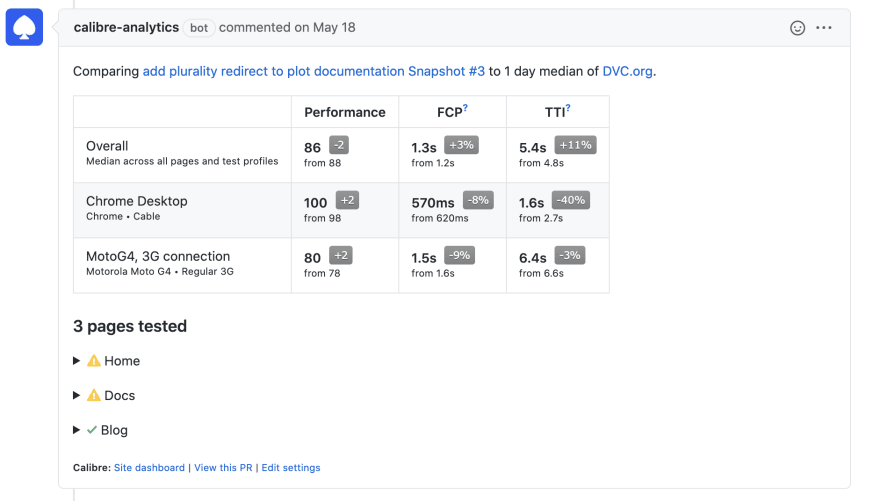Click the Home warning triangle icon

[94, 361]
